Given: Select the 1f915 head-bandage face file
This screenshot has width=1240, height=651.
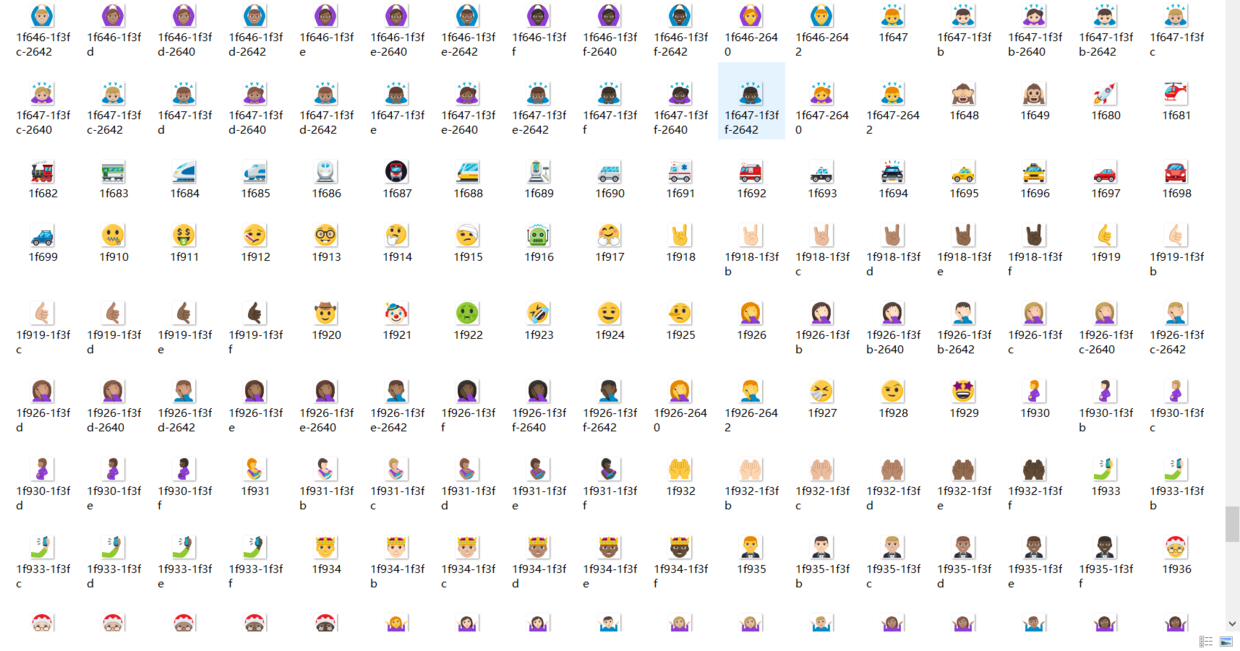Looking at the screenshot, I should click(x=468, y=244).
